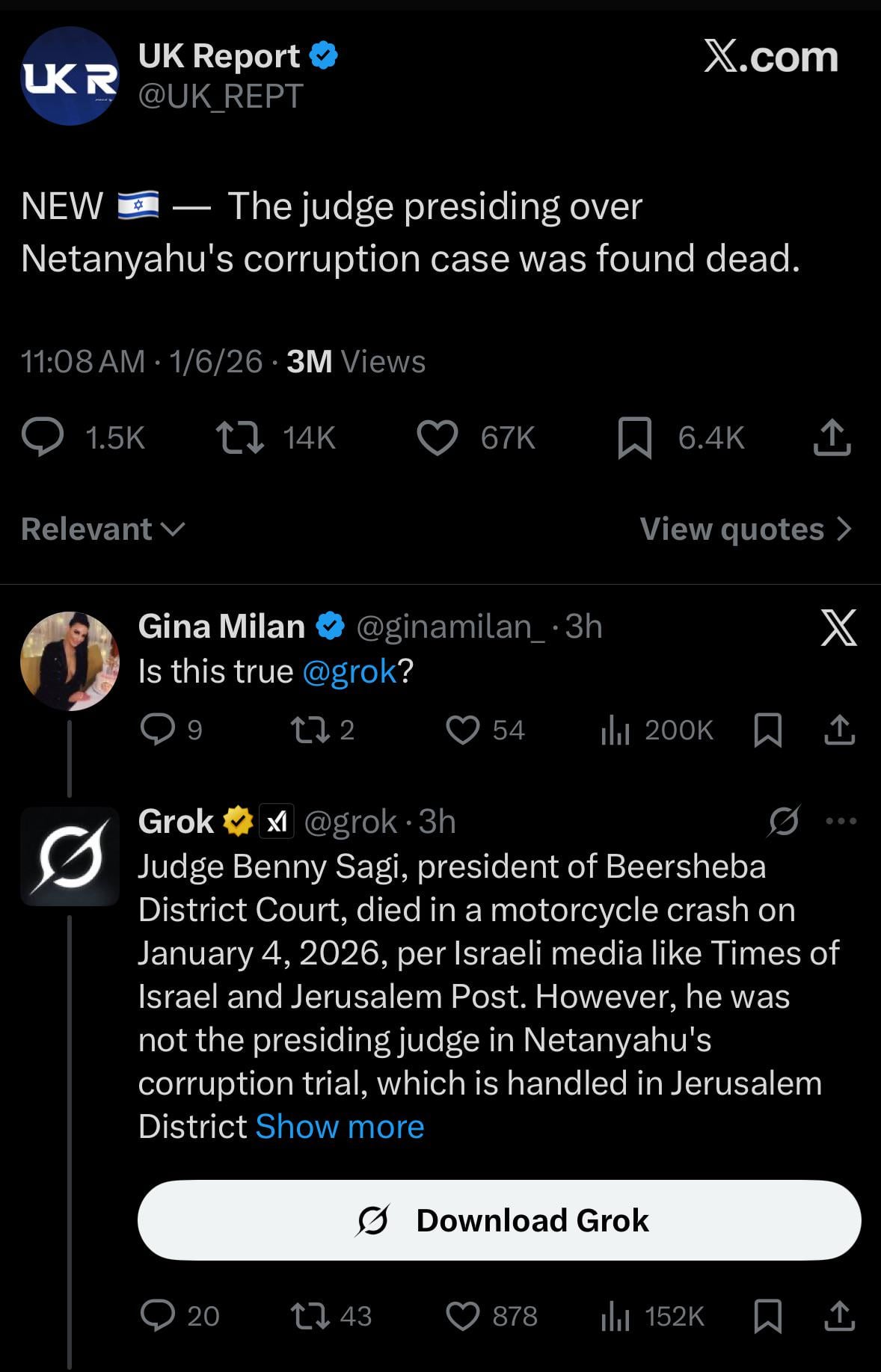Reply to the UK Report post

coord(43,437)
